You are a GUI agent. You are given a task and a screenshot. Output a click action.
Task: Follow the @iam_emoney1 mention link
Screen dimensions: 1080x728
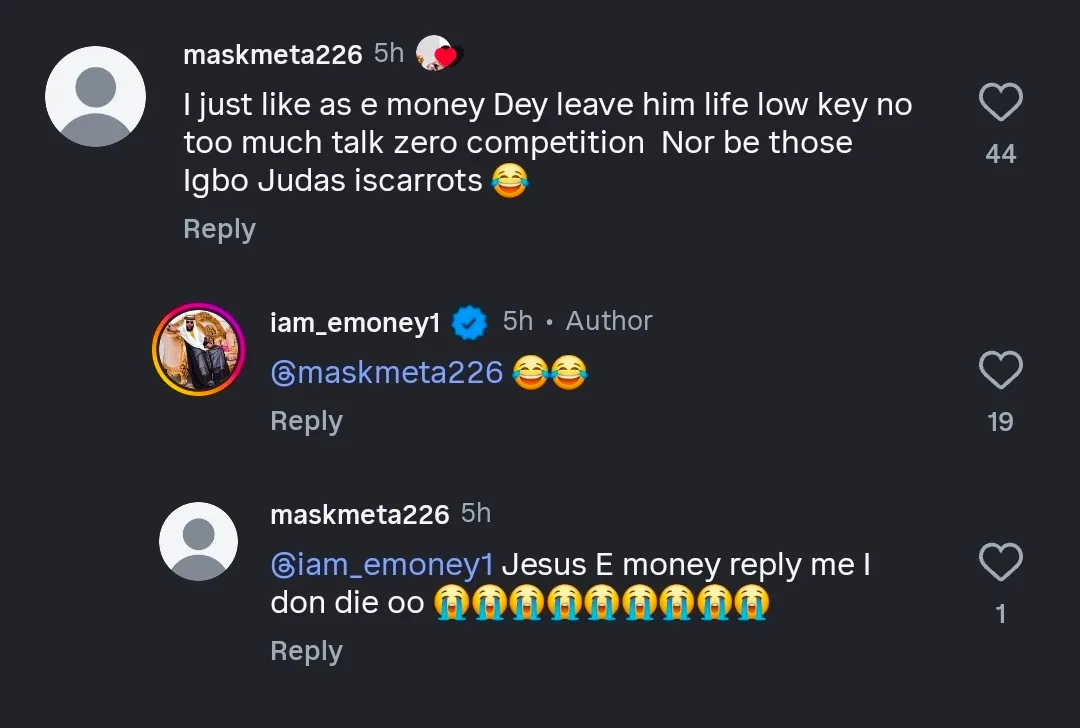pyautogui.click(x=382, y=565)
